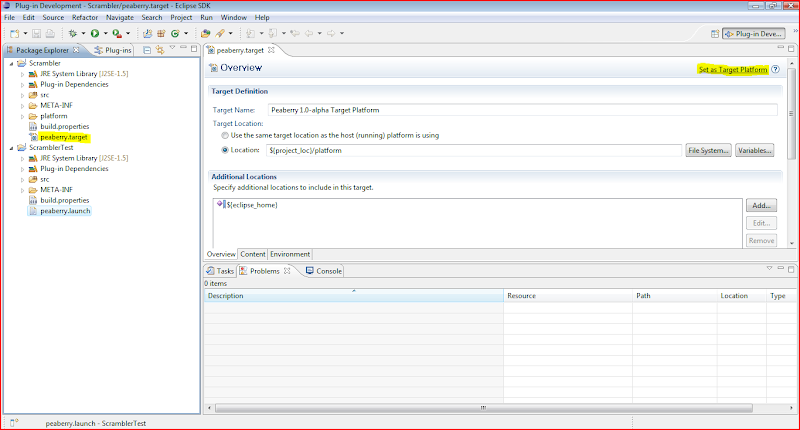The image size is (800, 430).
Task: Click the Open Type folder icon
Action: coord(205,34)
